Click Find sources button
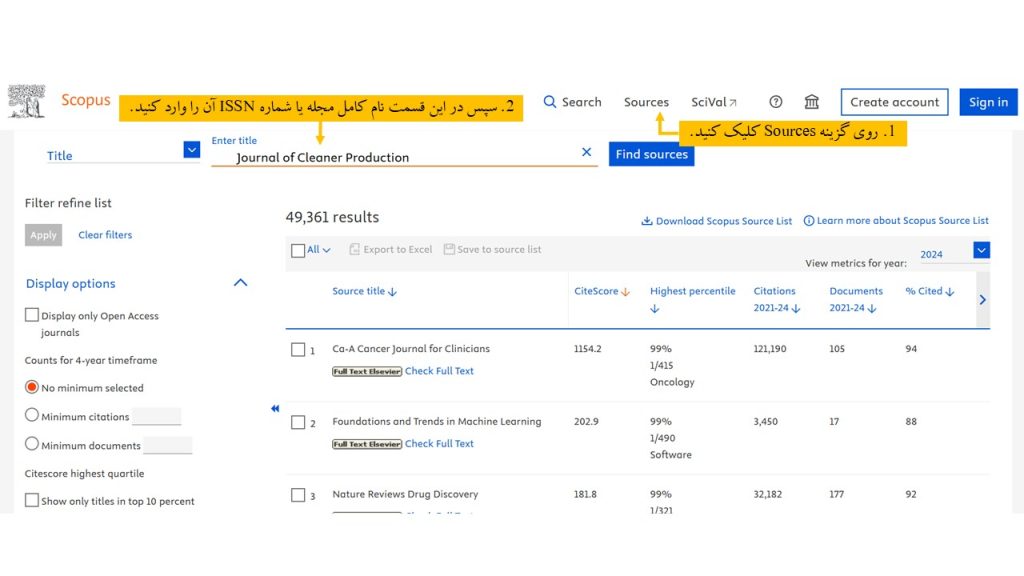This screenshot has height=576, width=1024. coord(651,154)
